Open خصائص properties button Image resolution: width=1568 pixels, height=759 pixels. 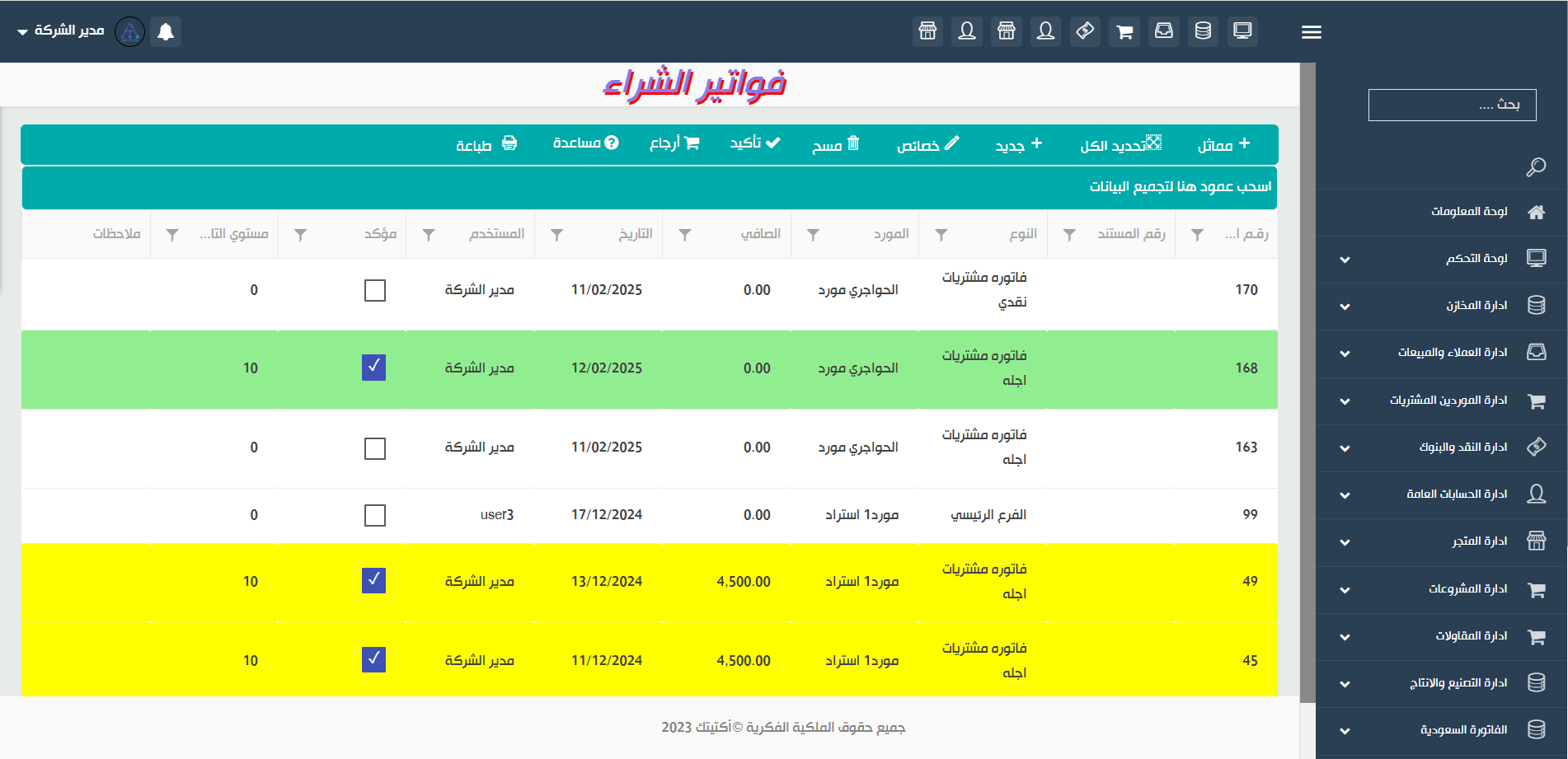928,145
